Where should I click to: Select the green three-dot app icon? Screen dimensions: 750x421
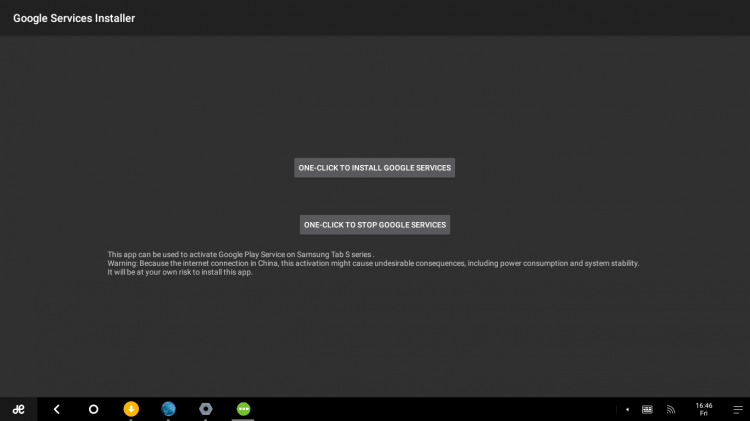[243, 409]
